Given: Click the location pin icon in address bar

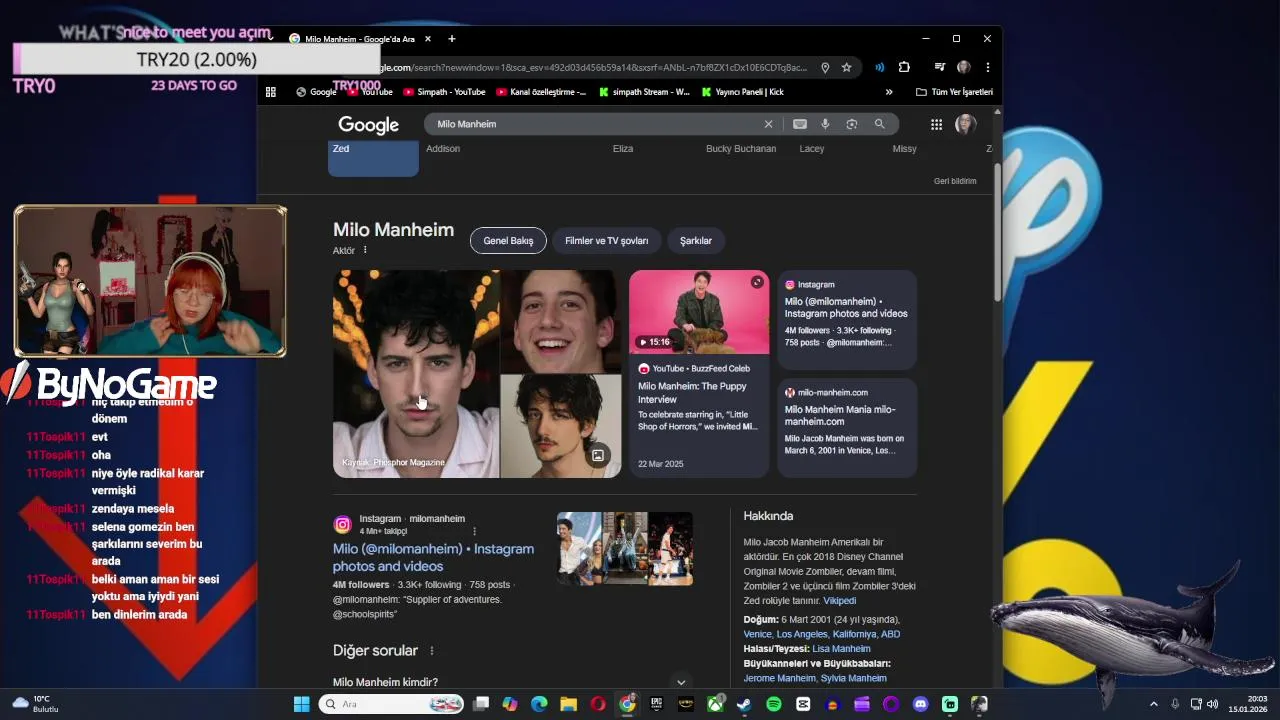Looking at the screenshot, I should (x=825, y=68).
